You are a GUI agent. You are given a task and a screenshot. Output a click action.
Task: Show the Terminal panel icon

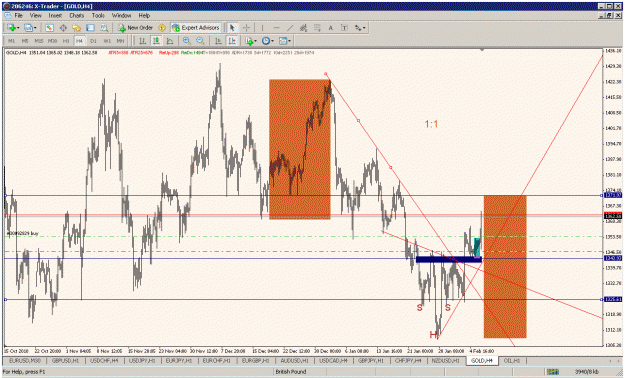pyautogui.click(x=90, y=28)
